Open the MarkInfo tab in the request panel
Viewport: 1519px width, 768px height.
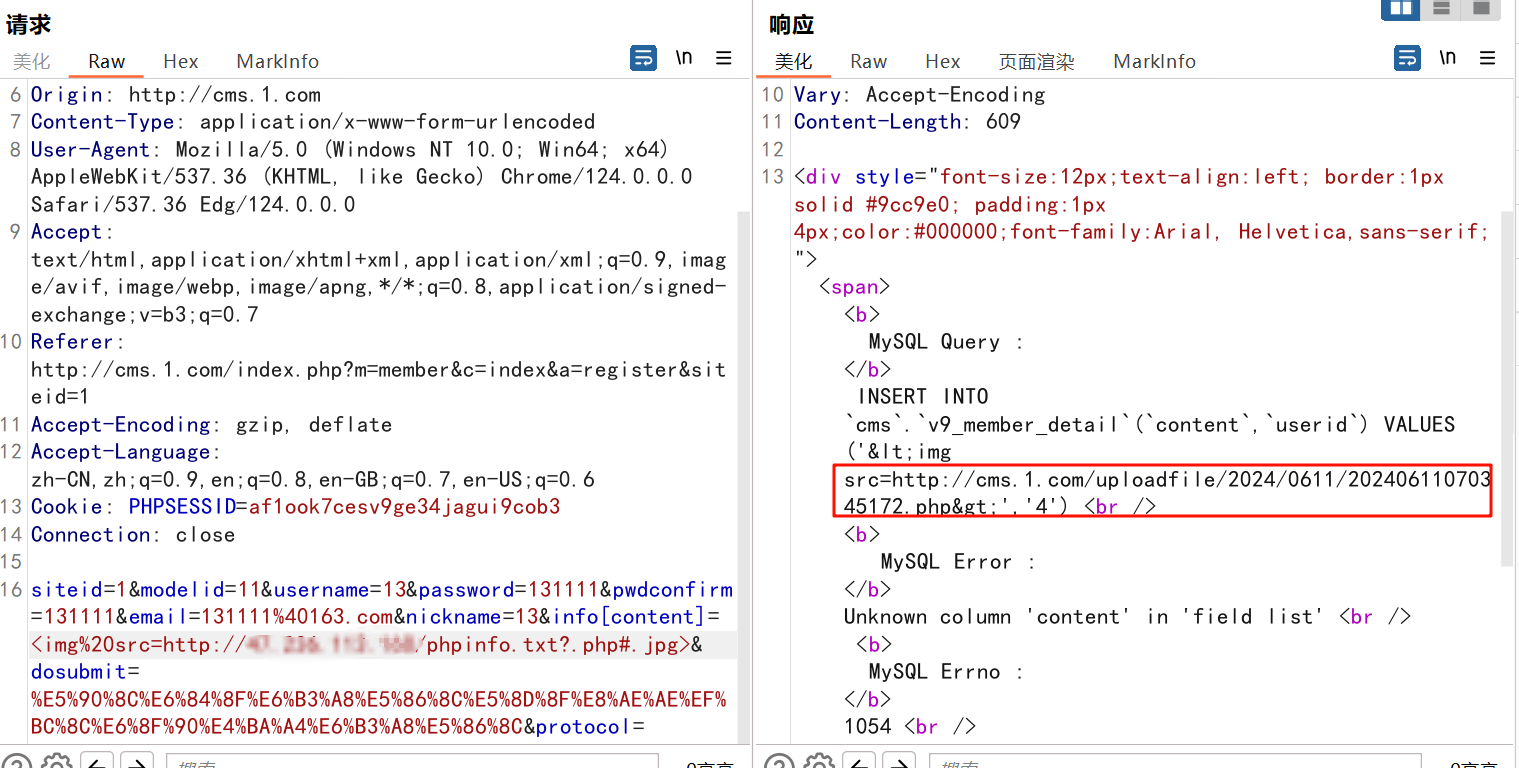(278, 61)
